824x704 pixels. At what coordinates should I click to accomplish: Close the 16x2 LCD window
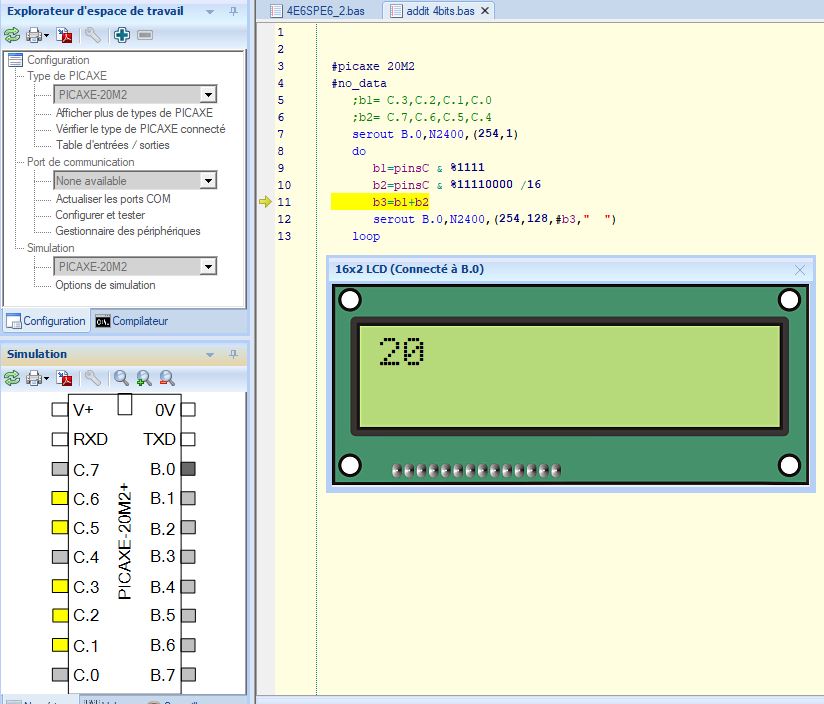(x=799, y=270)
